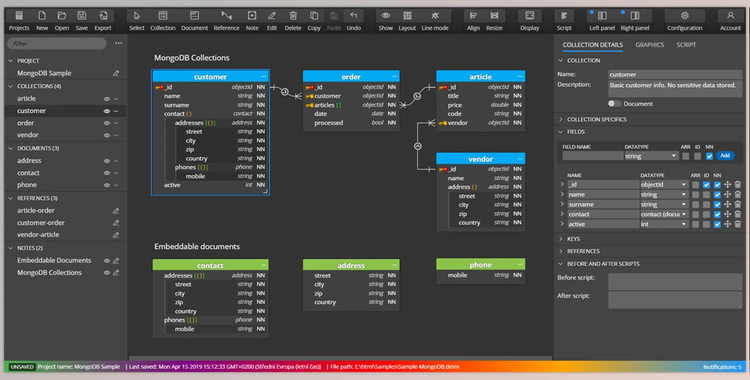Click the Delete toolbar icon

point(293,21)
